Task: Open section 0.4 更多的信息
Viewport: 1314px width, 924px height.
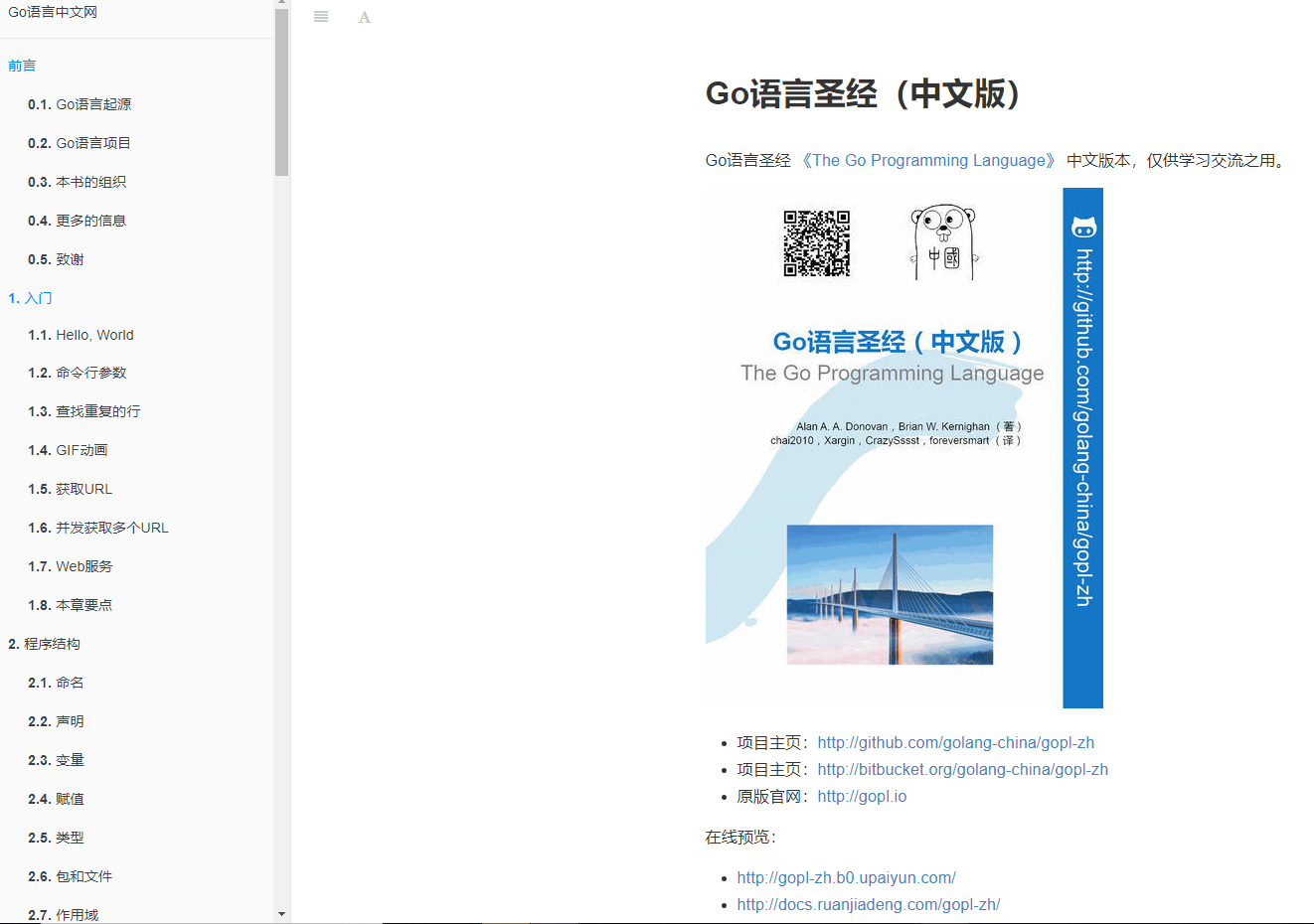Action: pos(78,221)
